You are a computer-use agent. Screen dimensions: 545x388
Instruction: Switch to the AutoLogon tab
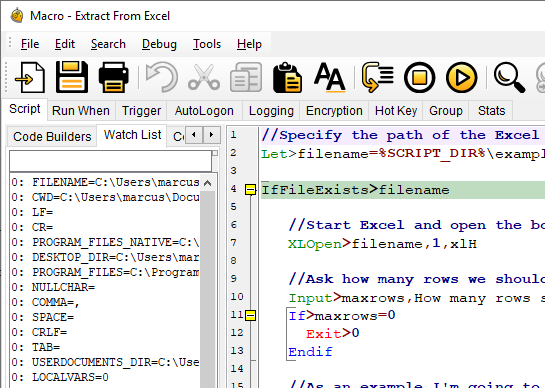tap(204, 111)
